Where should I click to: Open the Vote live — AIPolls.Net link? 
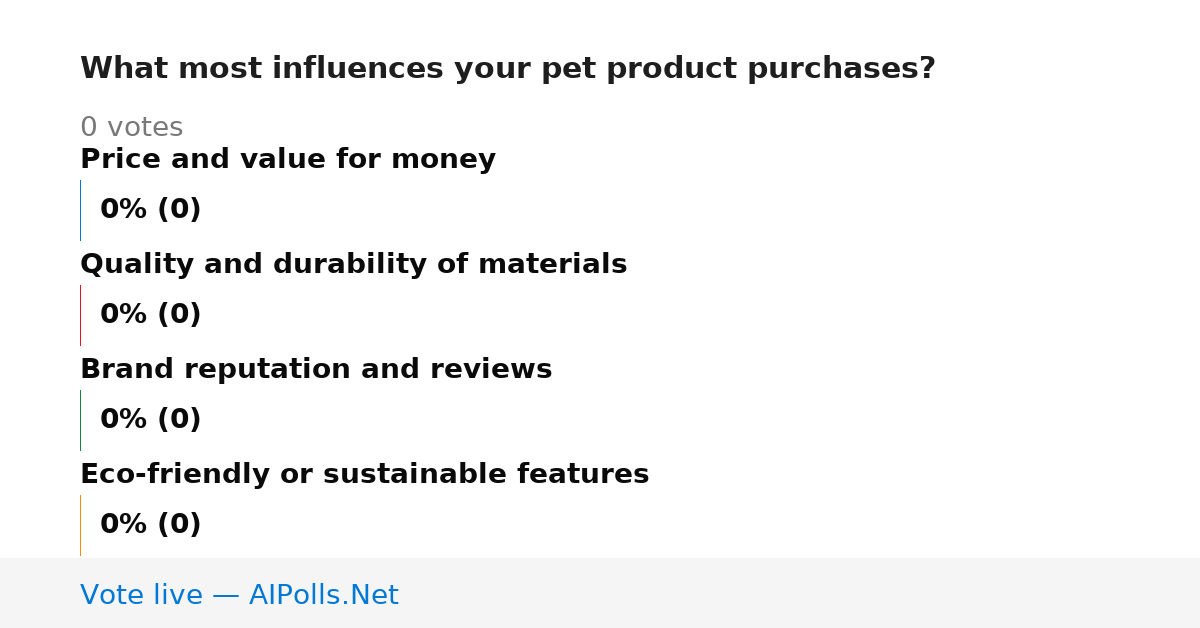click(x=239, y=595)
